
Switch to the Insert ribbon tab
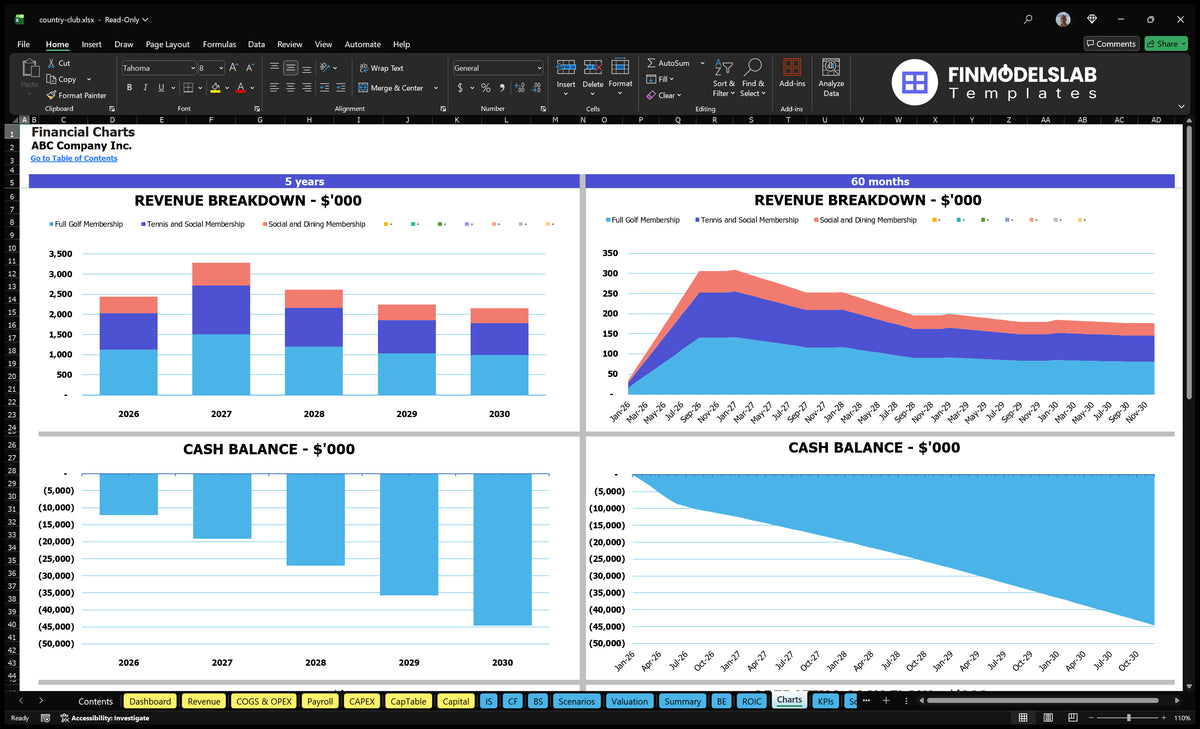coord(91,44)
